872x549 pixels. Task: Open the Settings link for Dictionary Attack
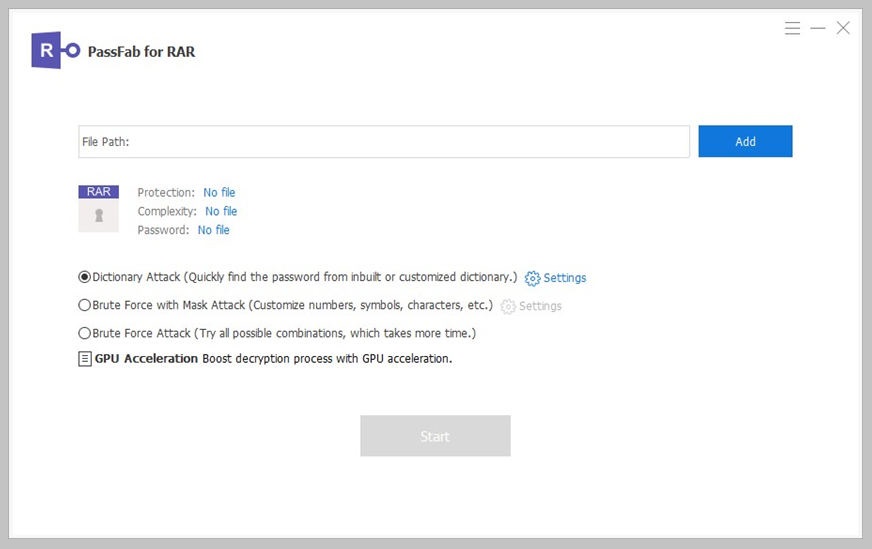point(564,278)
